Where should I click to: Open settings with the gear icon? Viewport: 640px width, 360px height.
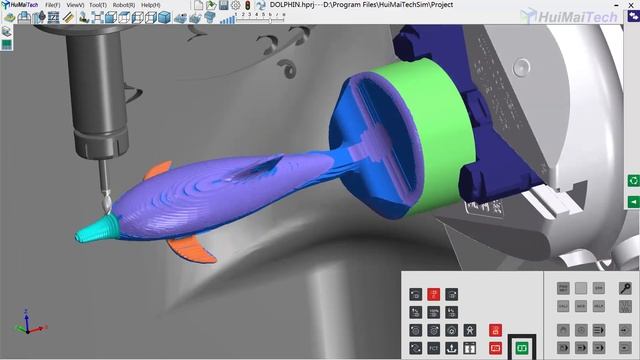point(236,5)
